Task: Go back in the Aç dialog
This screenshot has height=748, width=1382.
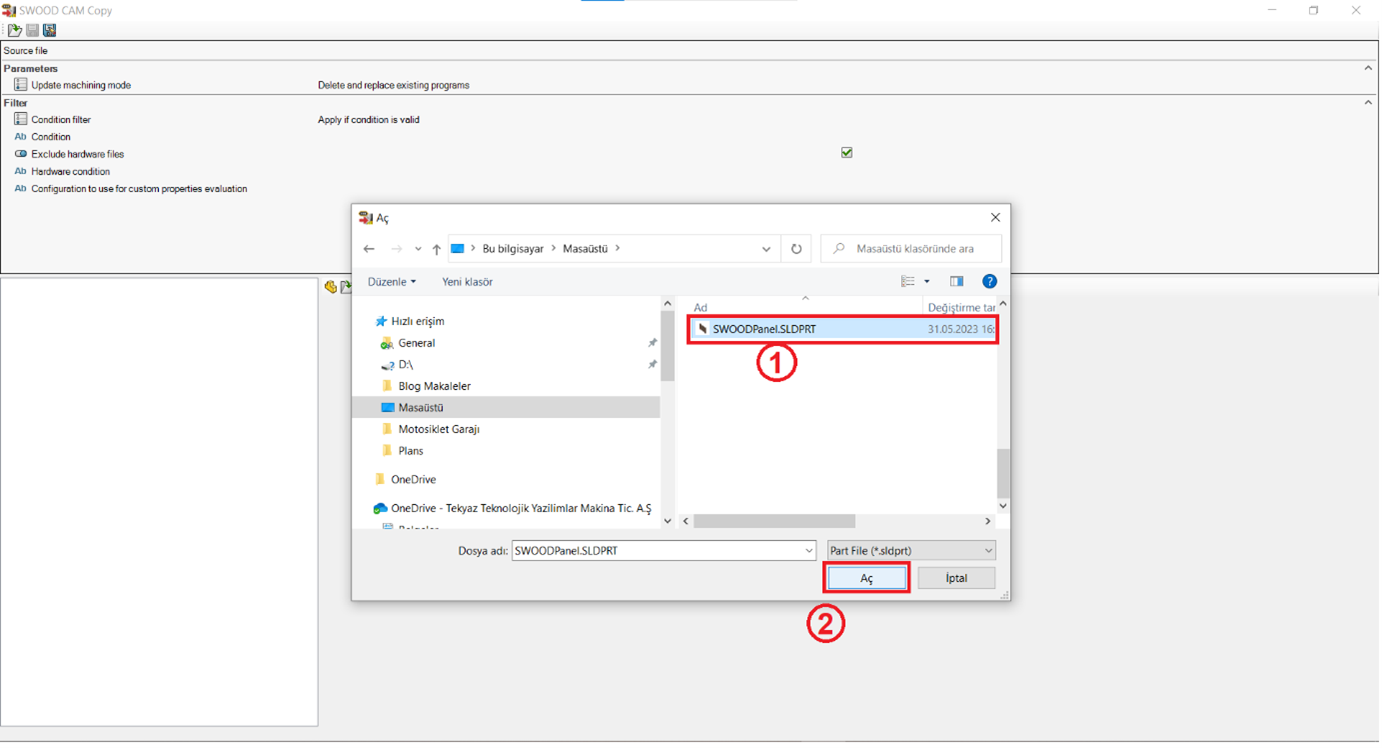Action: (x=369, y=249)
